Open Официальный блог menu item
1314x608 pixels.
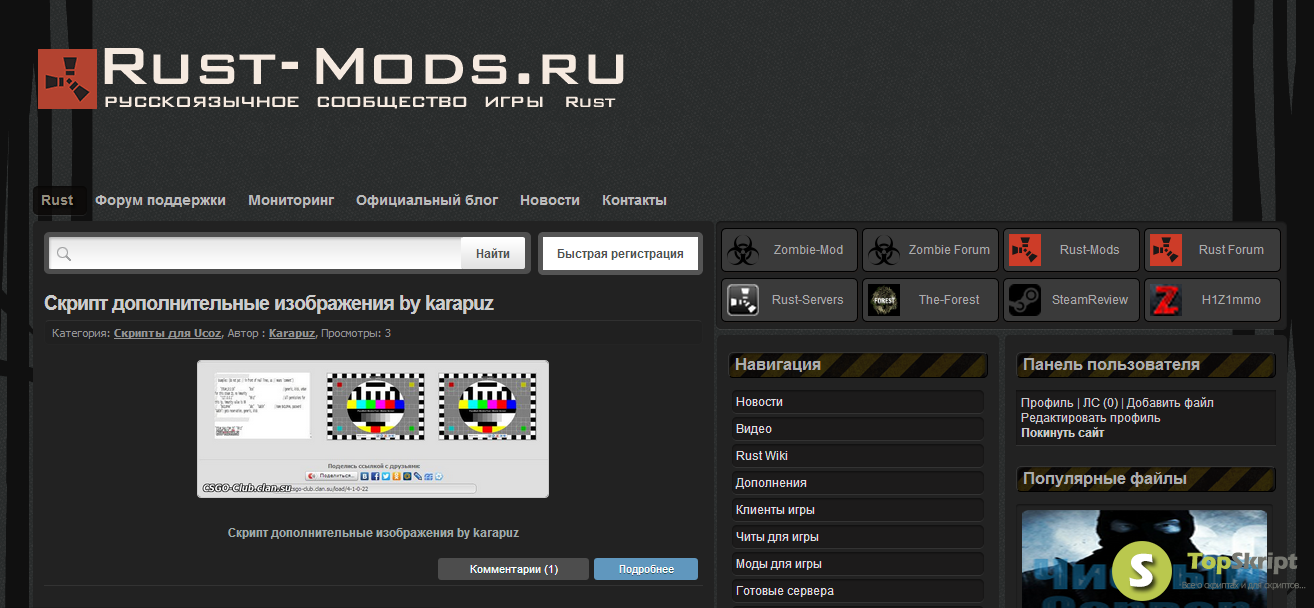click(427, 200)
